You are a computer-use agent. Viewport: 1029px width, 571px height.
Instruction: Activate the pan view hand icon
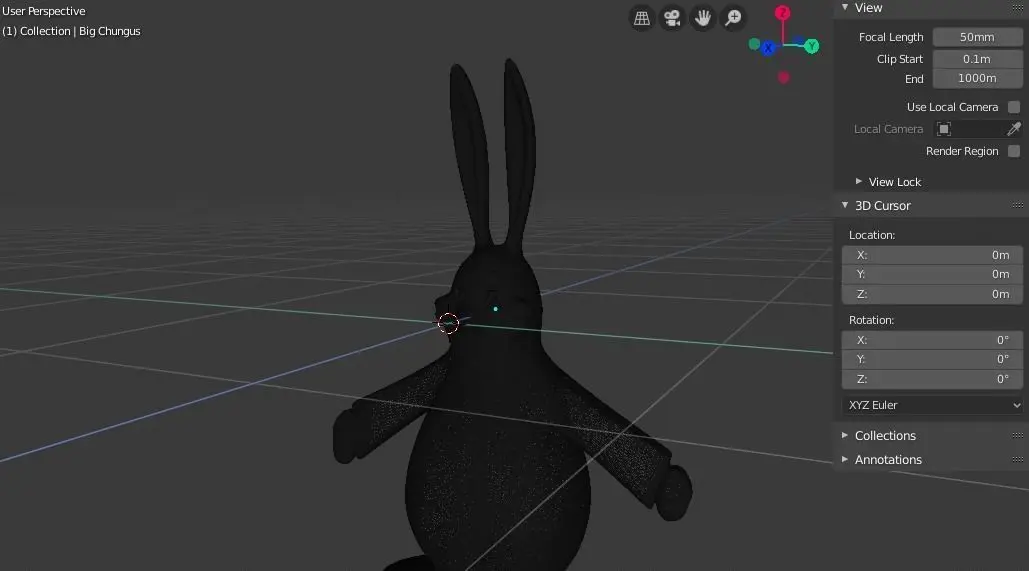(x=703, y=18)
